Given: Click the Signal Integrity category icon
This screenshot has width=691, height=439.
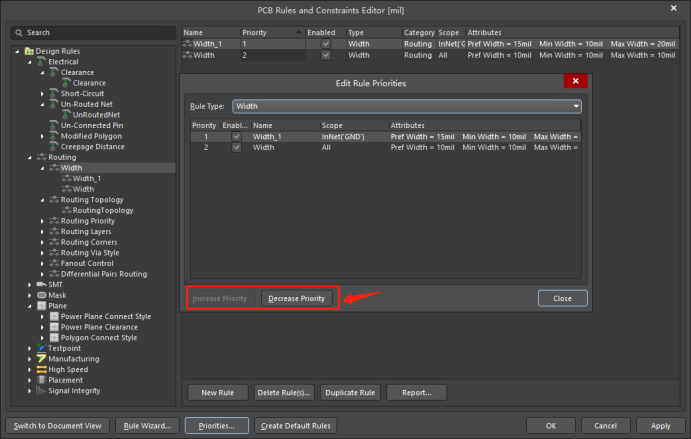Looking at the screenshot, I should pos(41,390).
